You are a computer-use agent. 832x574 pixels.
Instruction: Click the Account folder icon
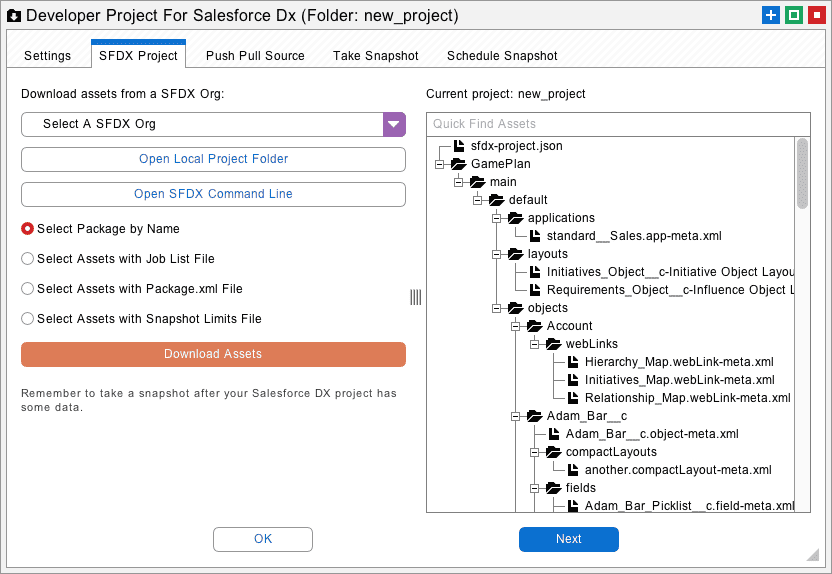point(535,326)
